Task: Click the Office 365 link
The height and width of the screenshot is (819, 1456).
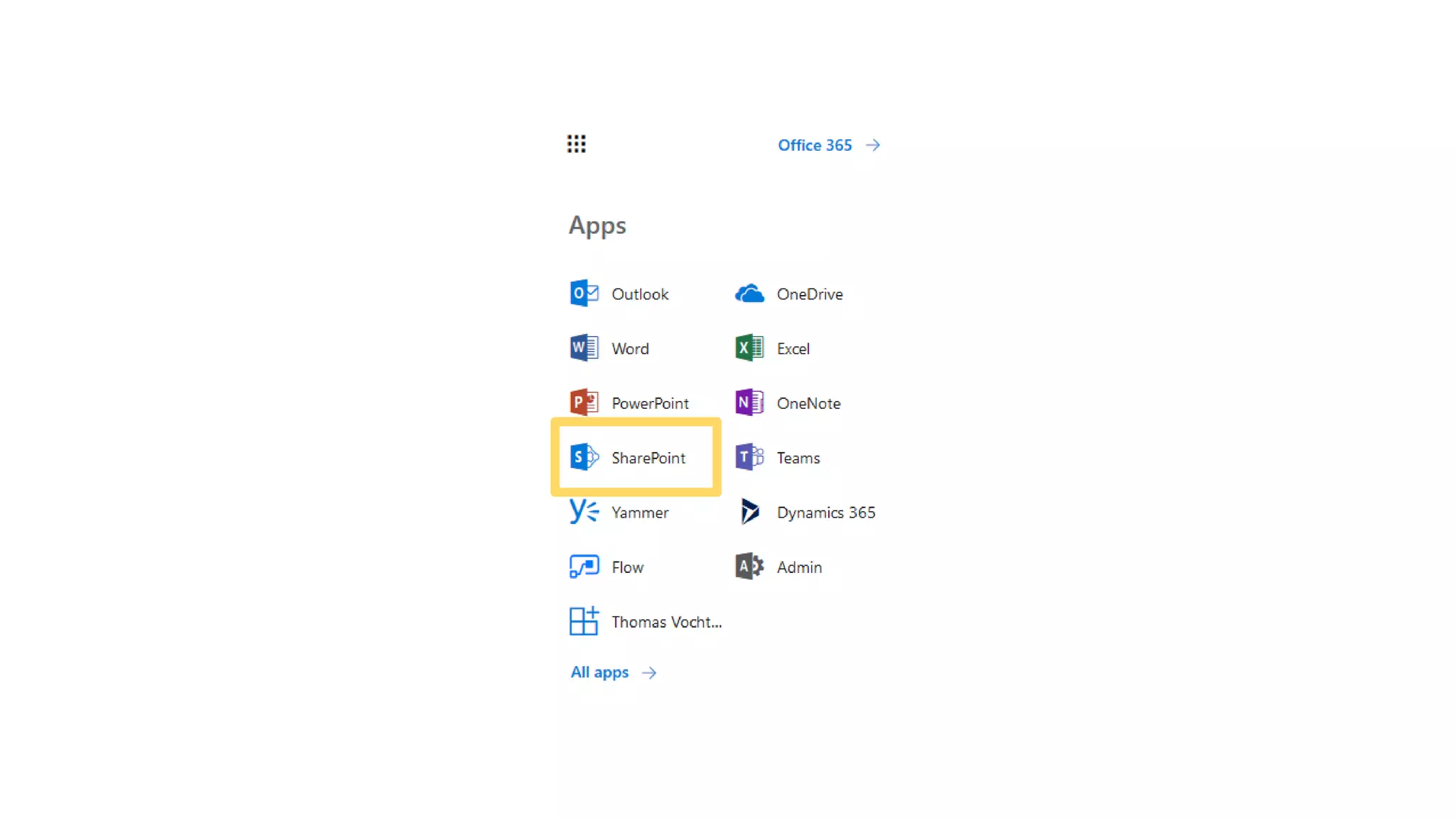Action: coord(815,145)
